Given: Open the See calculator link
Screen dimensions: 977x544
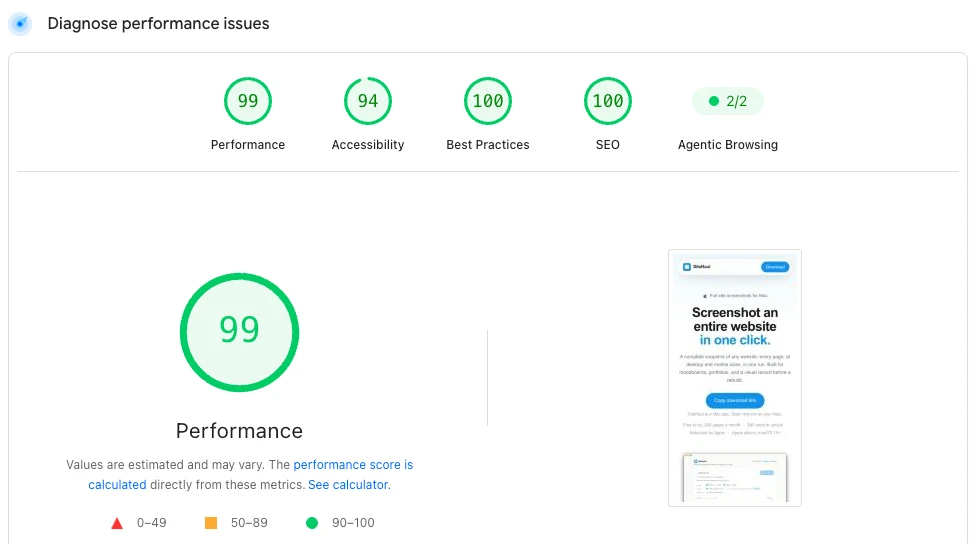Looking at the screenshot, I should [x=348, y=485].
